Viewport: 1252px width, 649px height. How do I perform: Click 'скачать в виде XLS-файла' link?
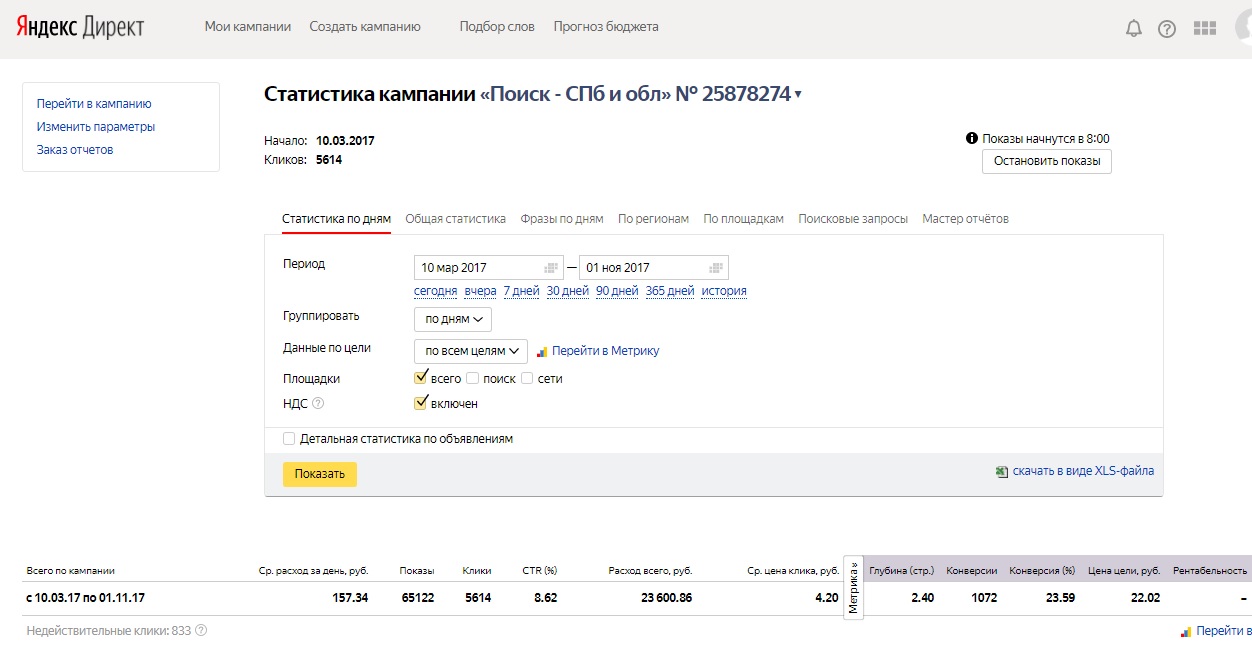point(1083,471)
